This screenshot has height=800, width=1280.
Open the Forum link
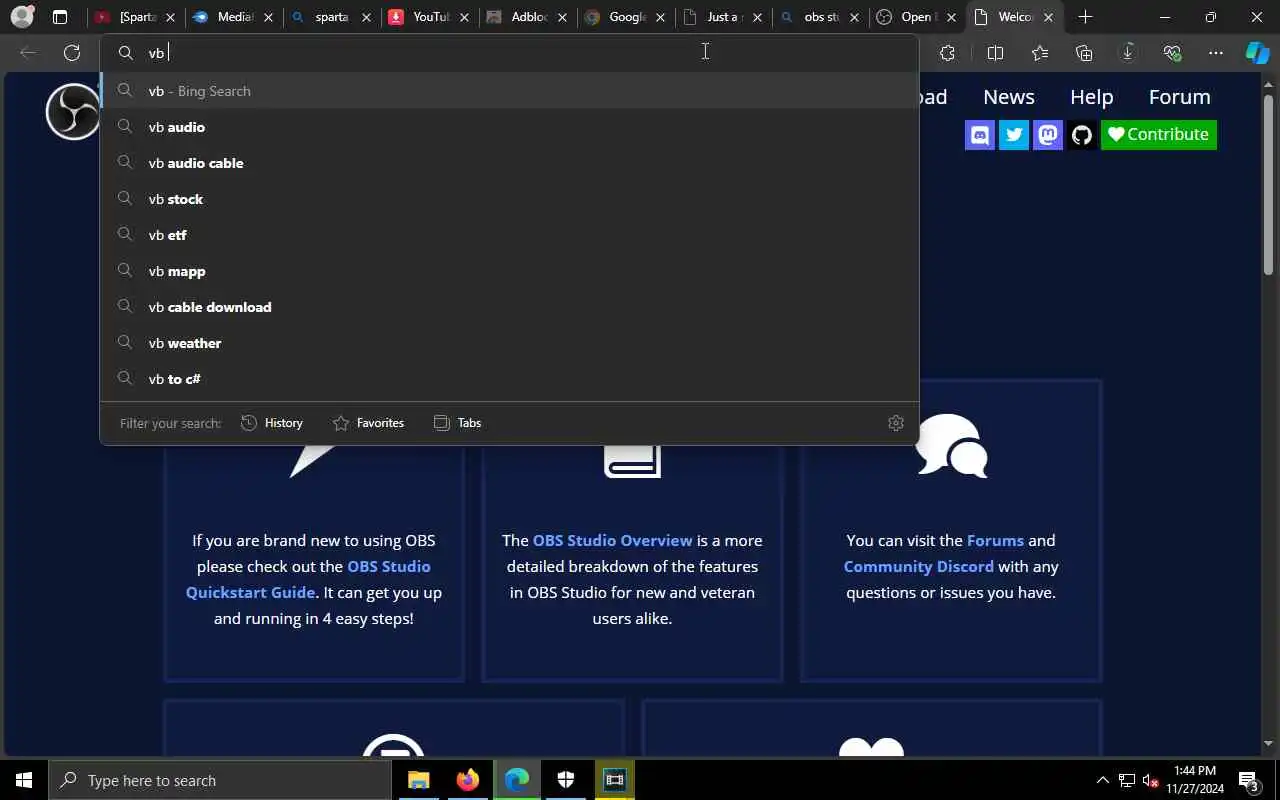(1179, 97)
